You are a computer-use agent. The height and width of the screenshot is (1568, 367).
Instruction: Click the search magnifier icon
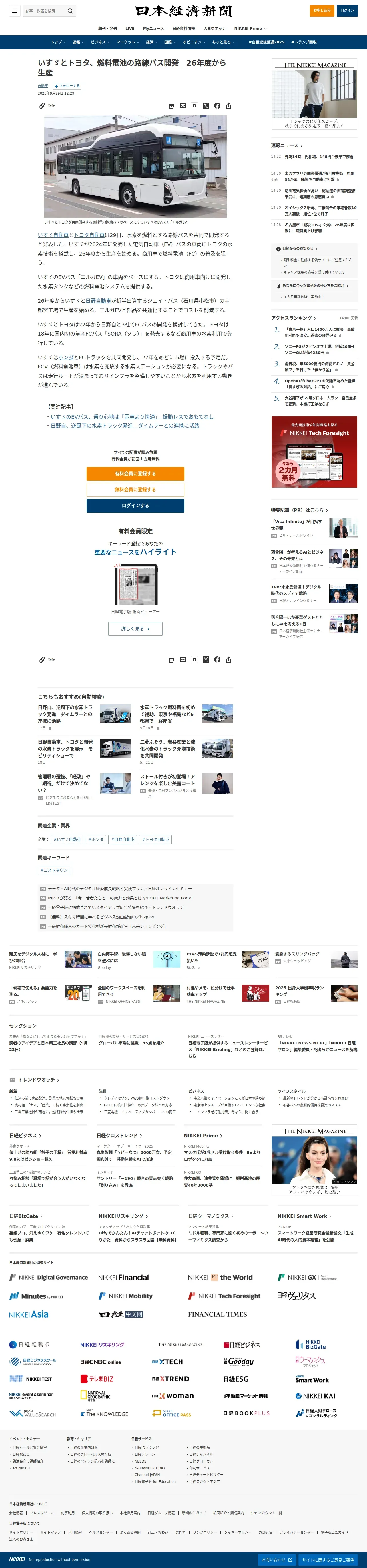pyautogui.click(x=70, y=10)
